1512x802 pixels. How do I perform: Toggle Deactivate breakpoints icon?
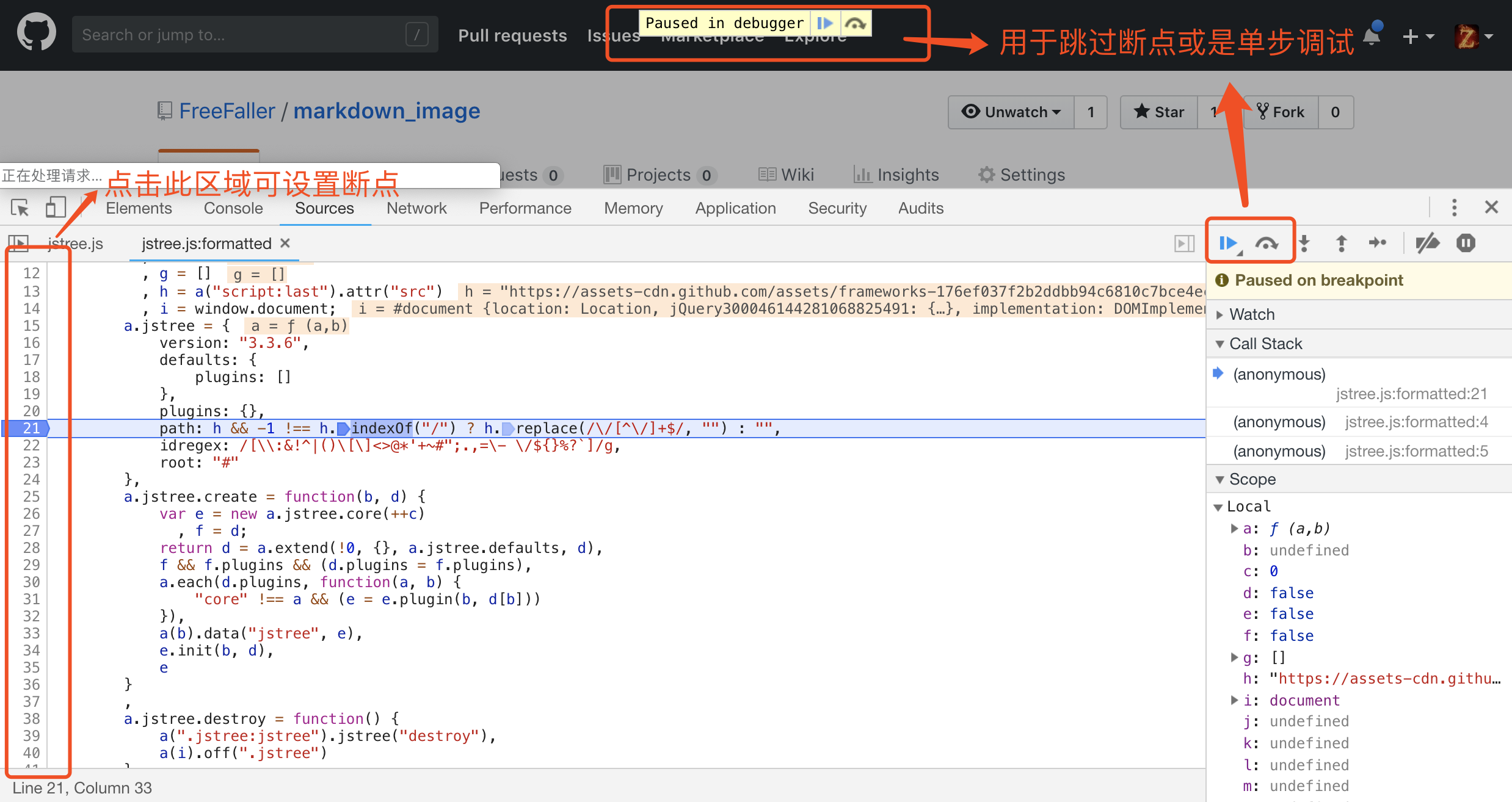click(1428, 244)
